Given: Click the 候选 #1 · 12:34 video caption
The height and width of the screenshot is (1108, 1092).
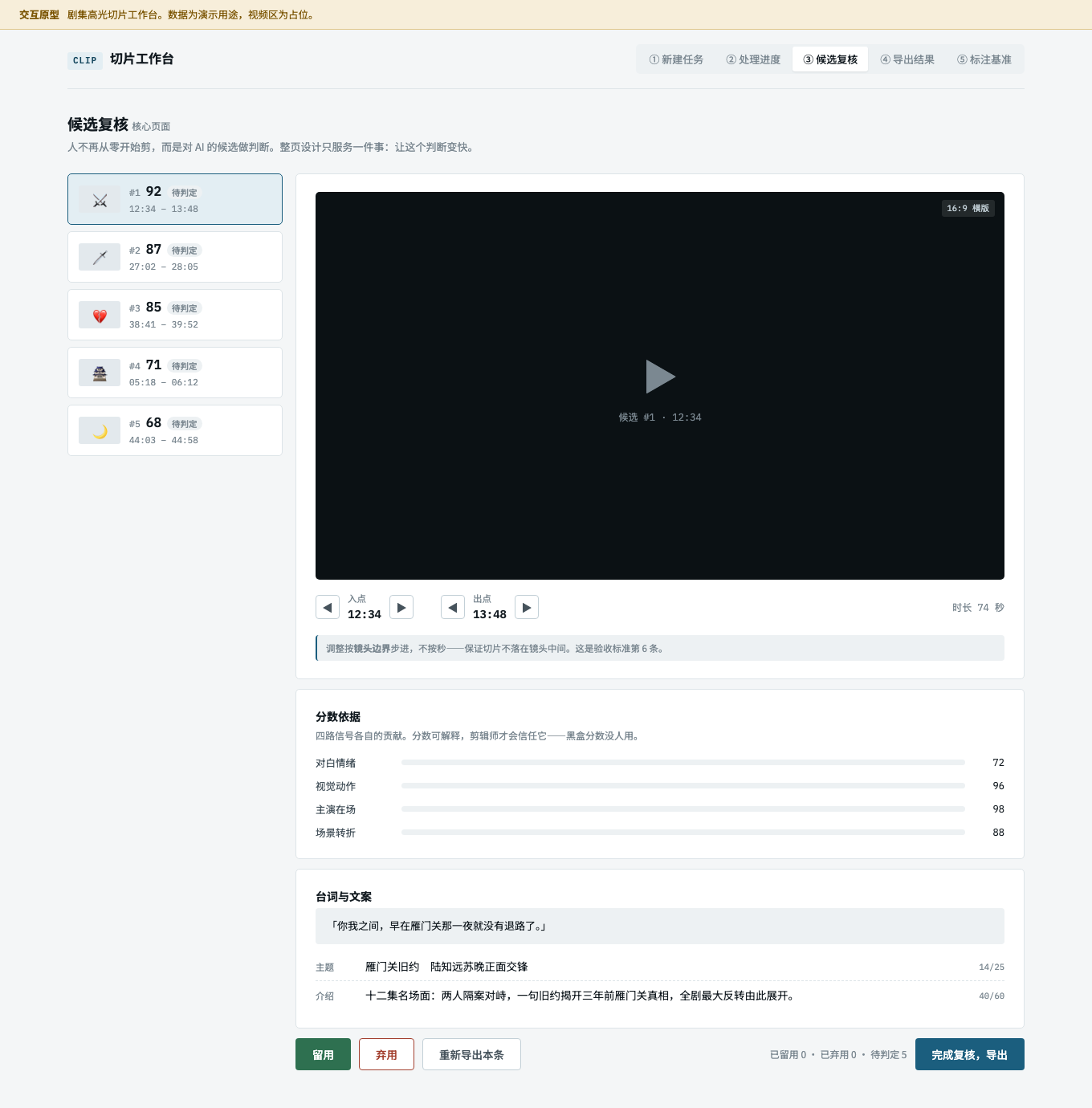Looking at the screenshot, I should click(660, 418).
